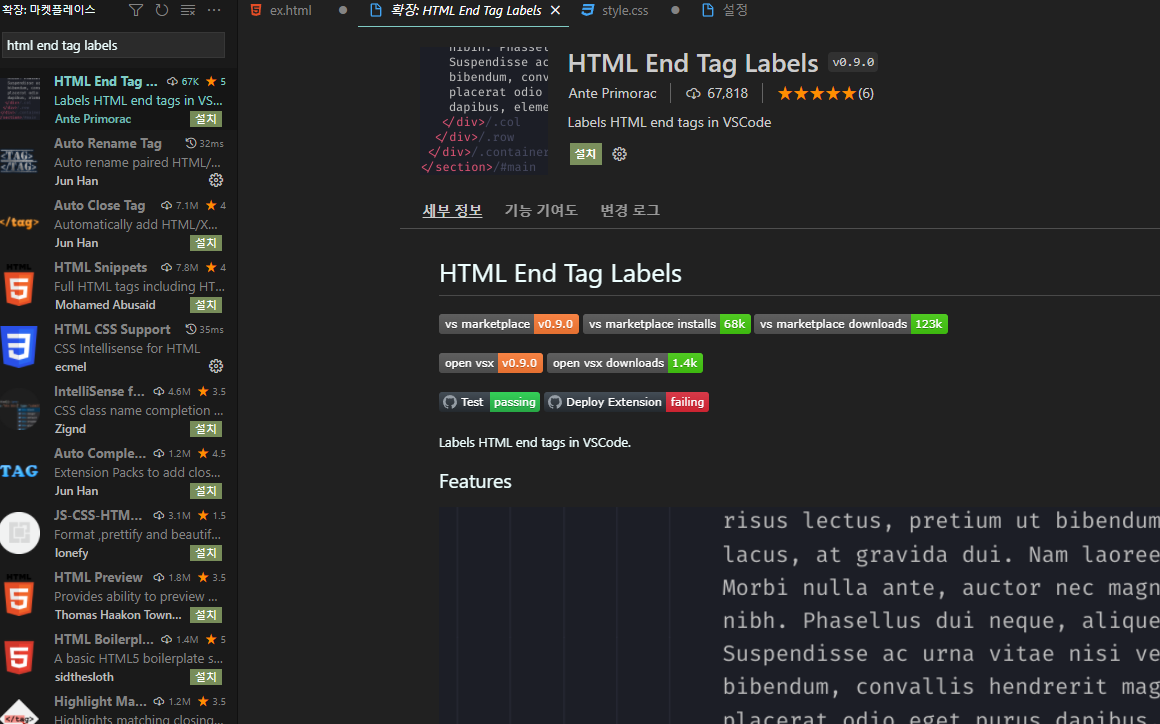This screenshot has height=724, width=1160.
Task: Click the HTML Preview extension icon
Action: coord(19,595)
